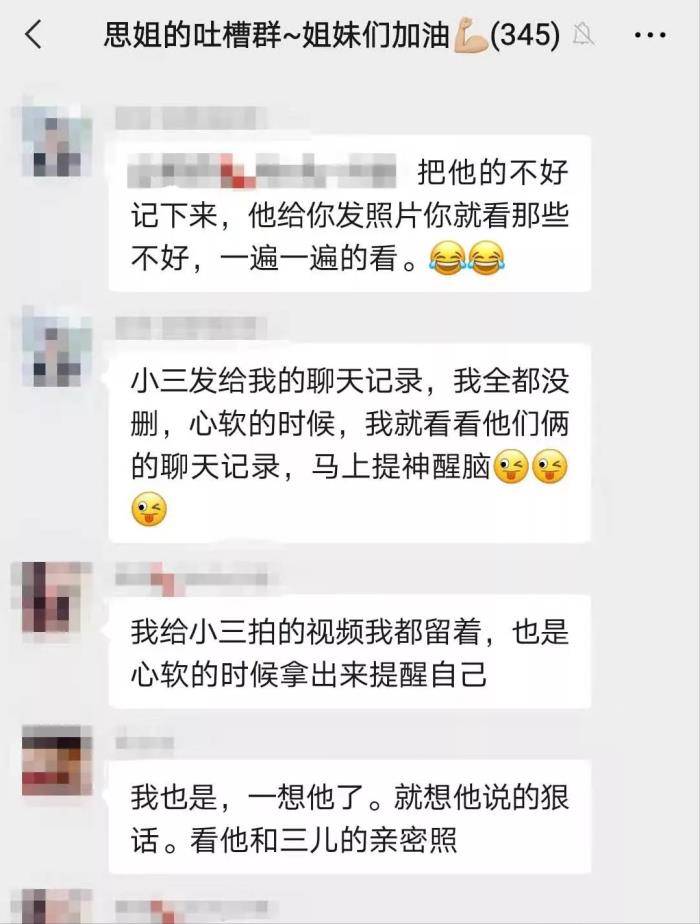The height and width of the screenshot is (924, 700).
Task: Tap the group title 思姐的吐槽群
Action: [192, 34]
